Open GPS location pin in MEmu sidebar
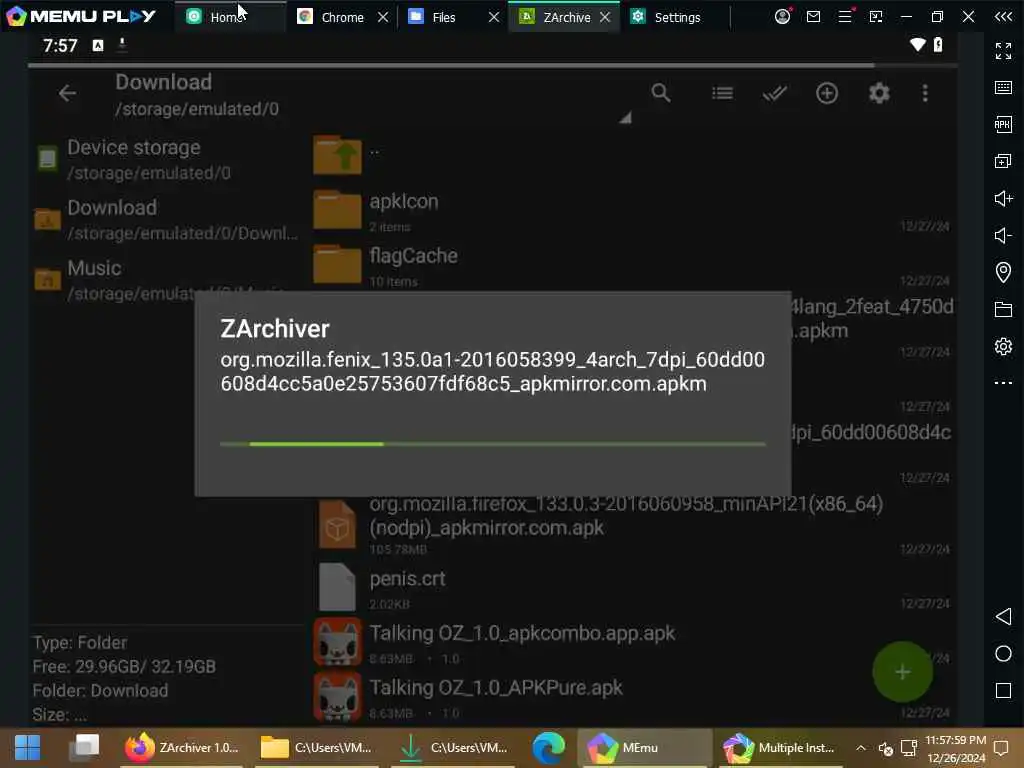Screen dimensions: 1024x768 [1003, 272]
